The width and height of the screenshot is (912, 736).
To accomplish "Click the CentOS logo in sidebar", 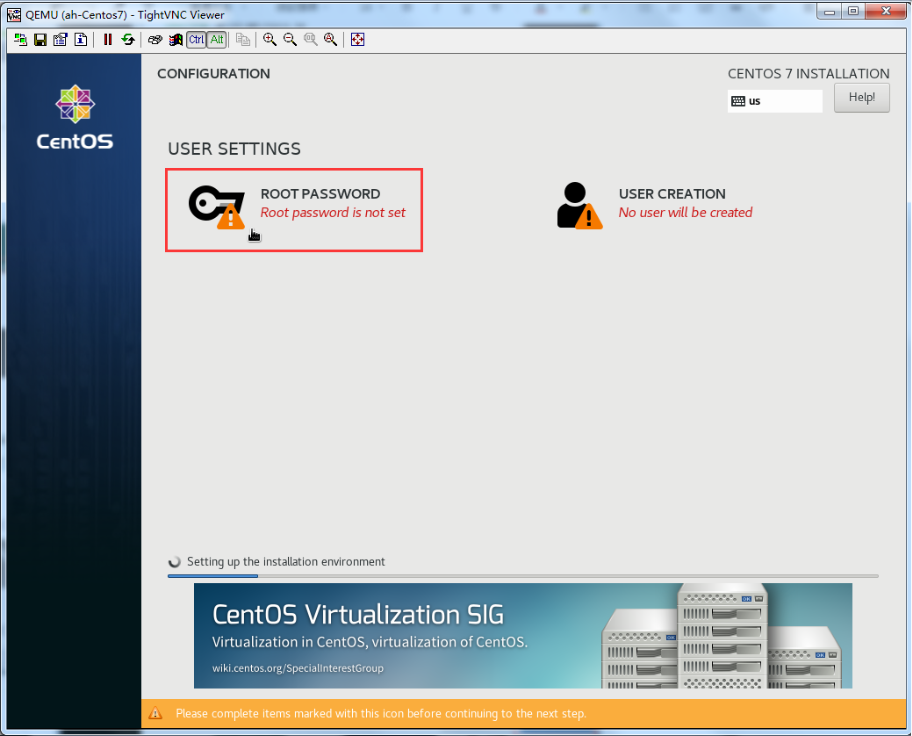I will (74, 118).
